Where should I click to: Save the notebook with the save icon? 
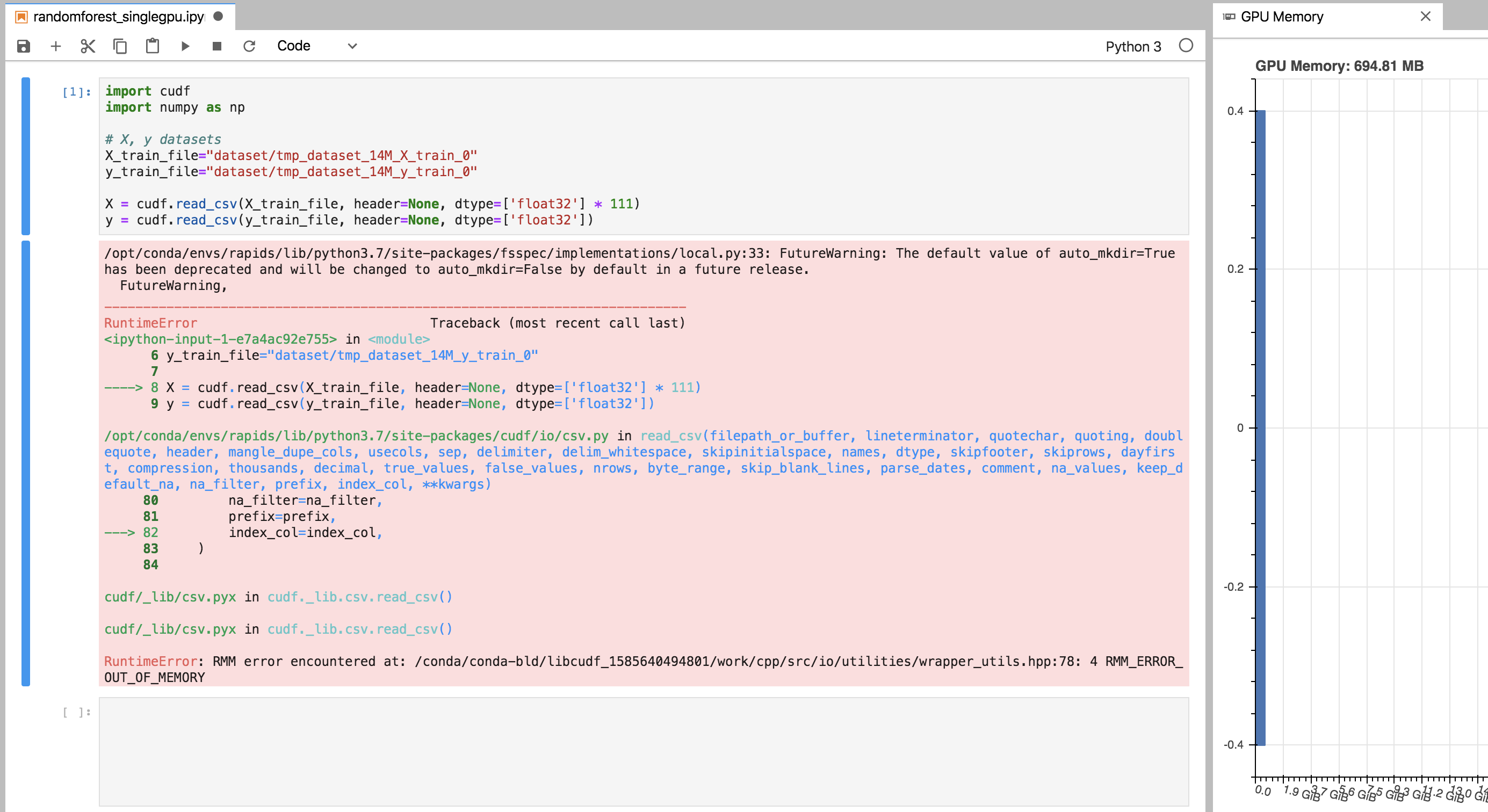click(23, 46)
